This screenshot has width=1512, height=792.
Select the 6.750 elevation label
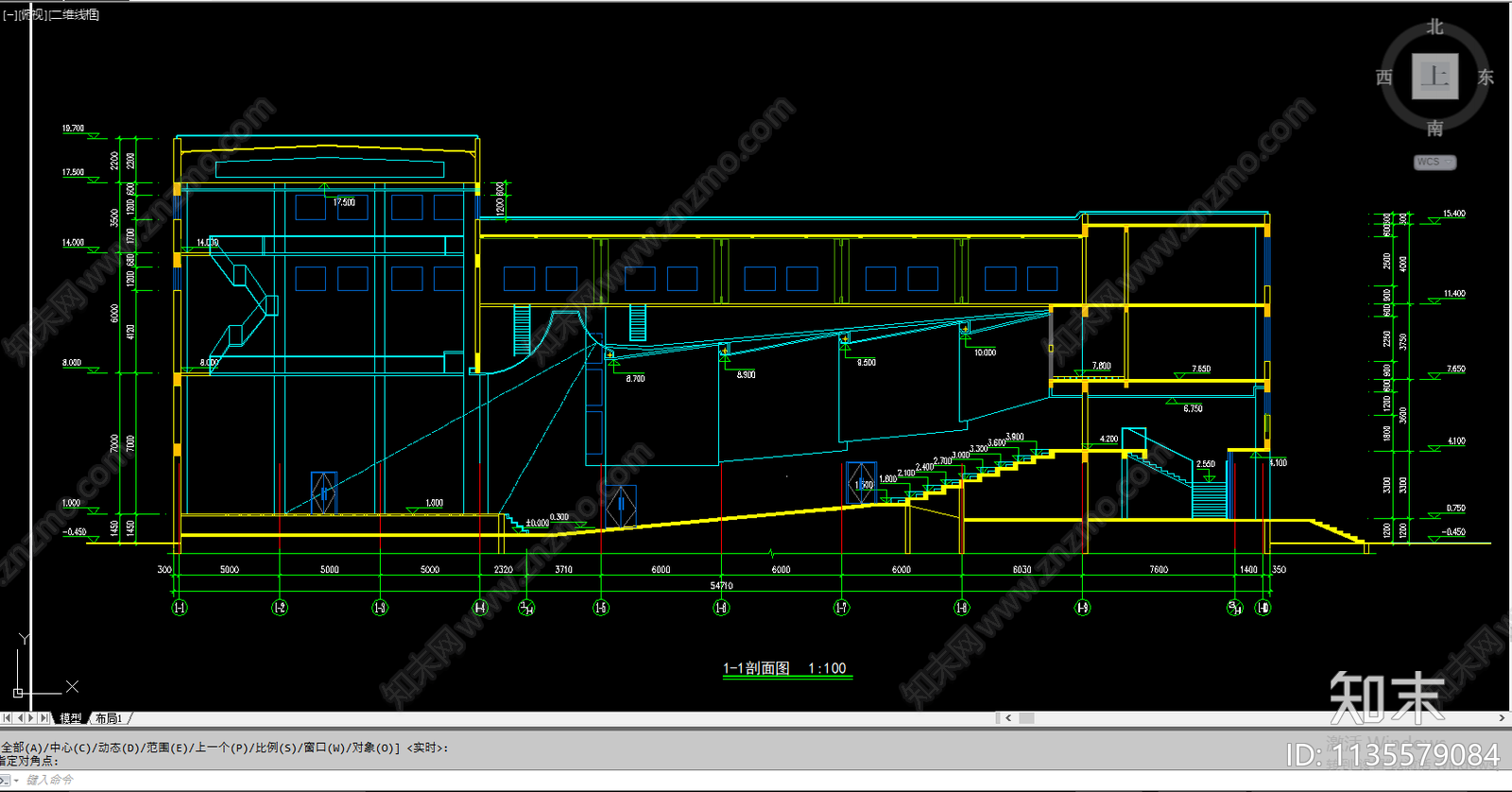(1193, 409)
